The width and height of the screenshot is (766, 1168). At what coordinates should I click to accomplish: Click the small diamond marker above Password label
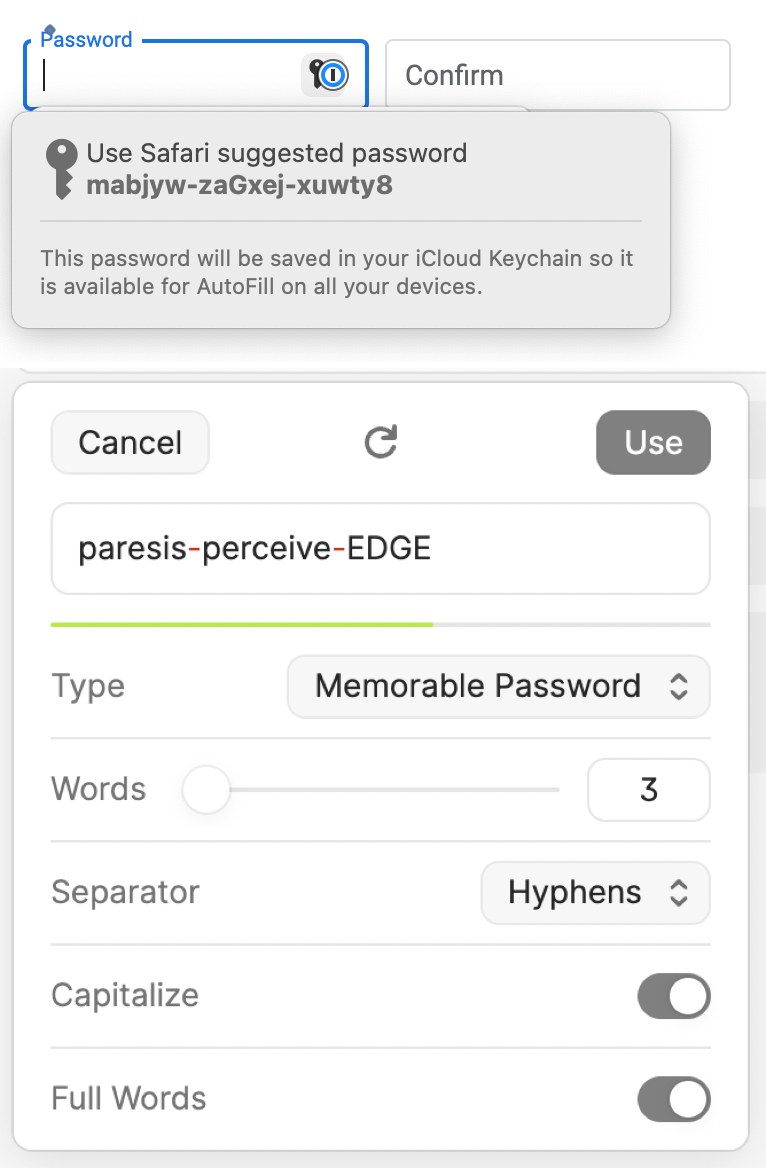point(48,30)
